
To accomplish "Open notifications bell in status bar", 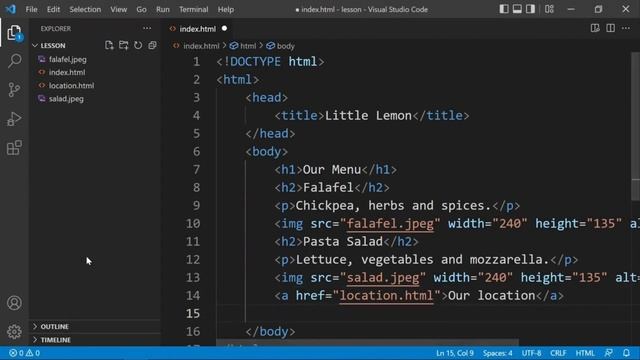I will pyautogui.click(x=626, y=353).
